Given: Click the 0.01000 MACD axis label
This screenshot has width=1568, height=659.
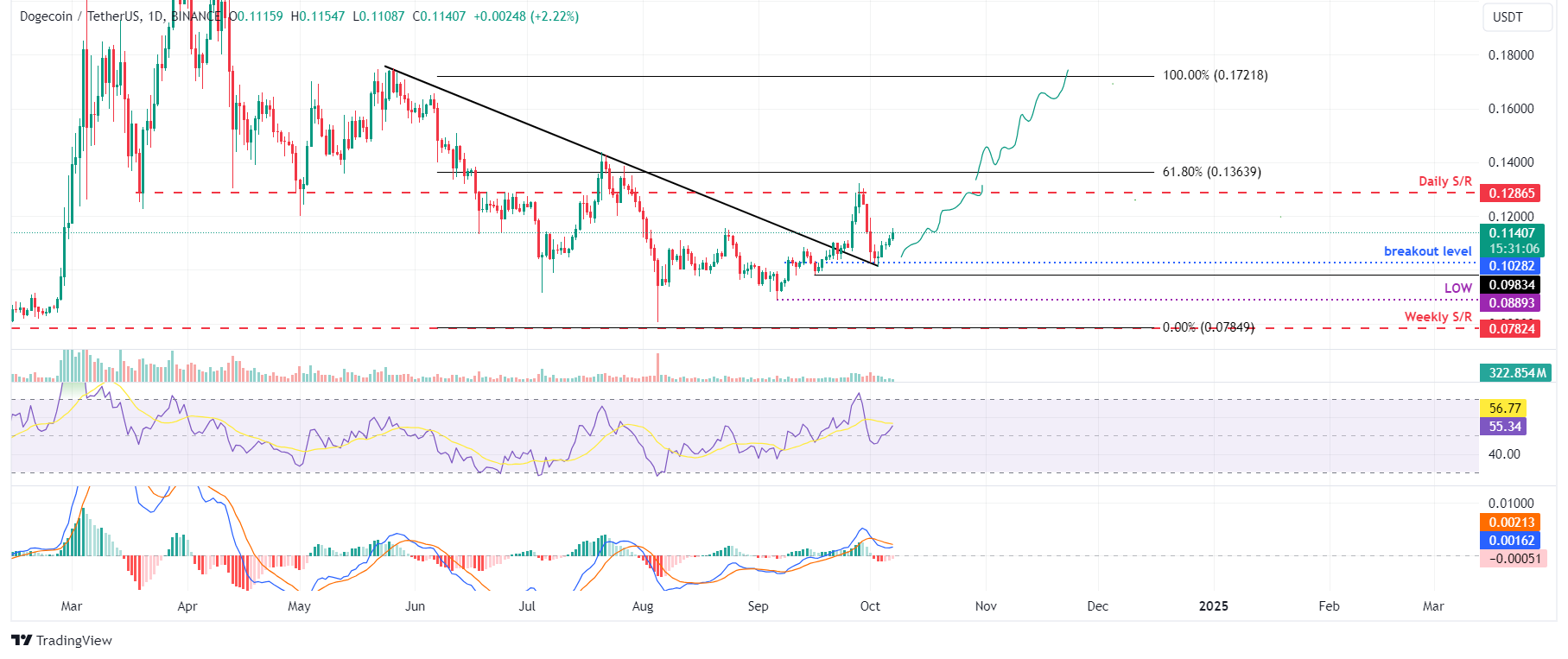Looking at the screenshot, I should coord(1511,504).
